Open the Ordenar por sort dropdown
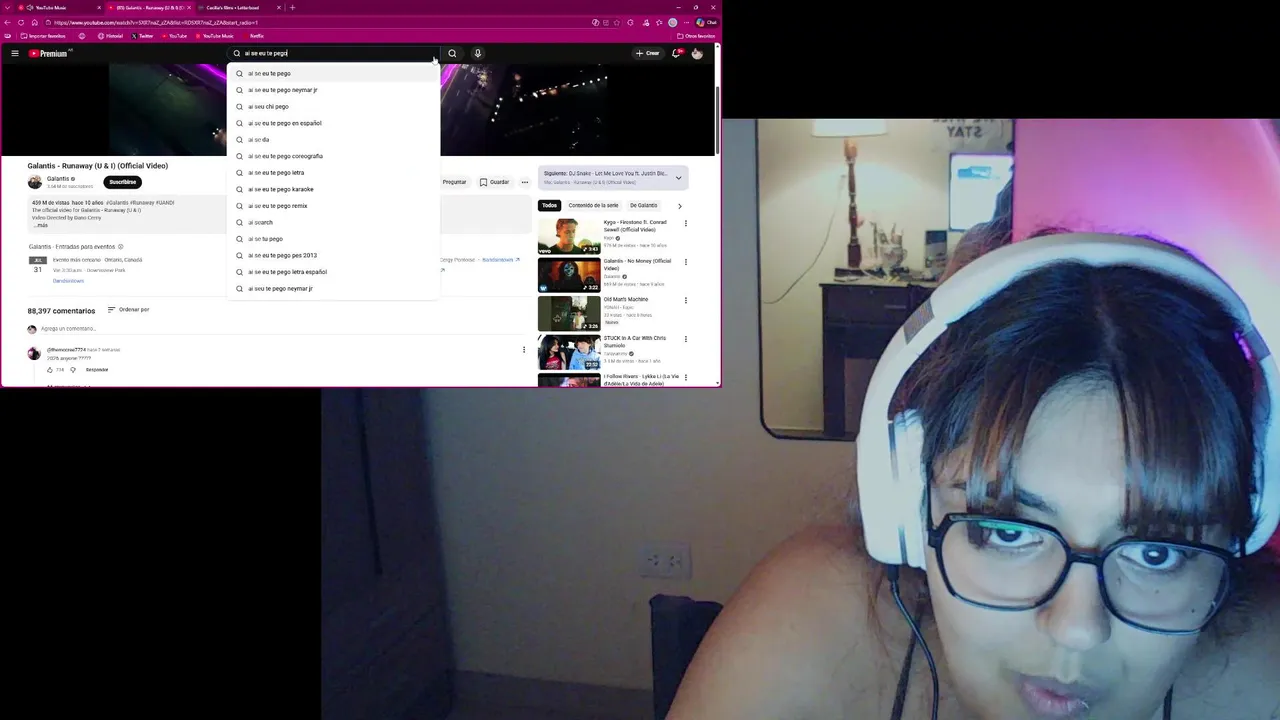The width and height of the screenshot is (1280, 720). 129,310
